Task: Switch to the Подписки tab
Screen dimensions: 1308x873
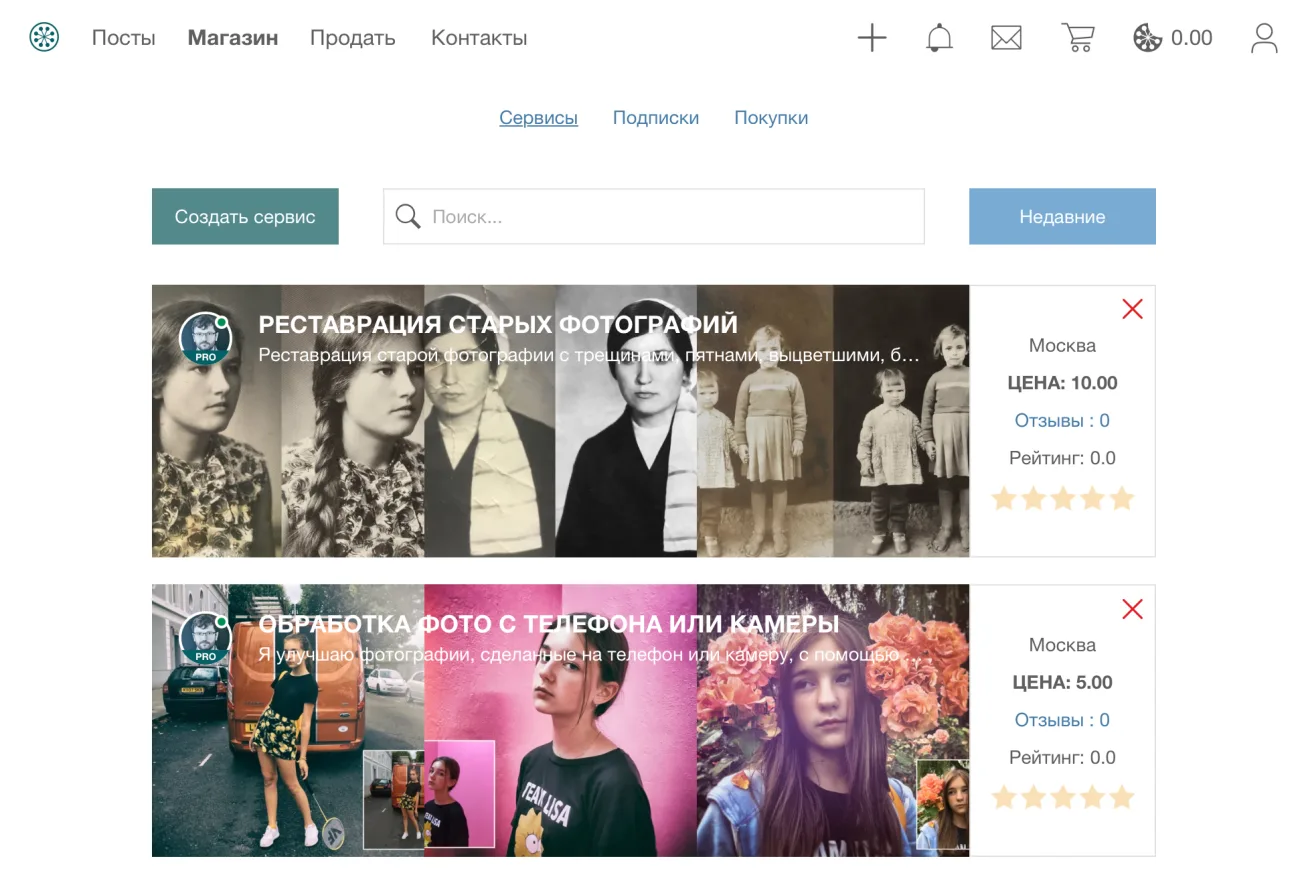Action: click(656, 118)
